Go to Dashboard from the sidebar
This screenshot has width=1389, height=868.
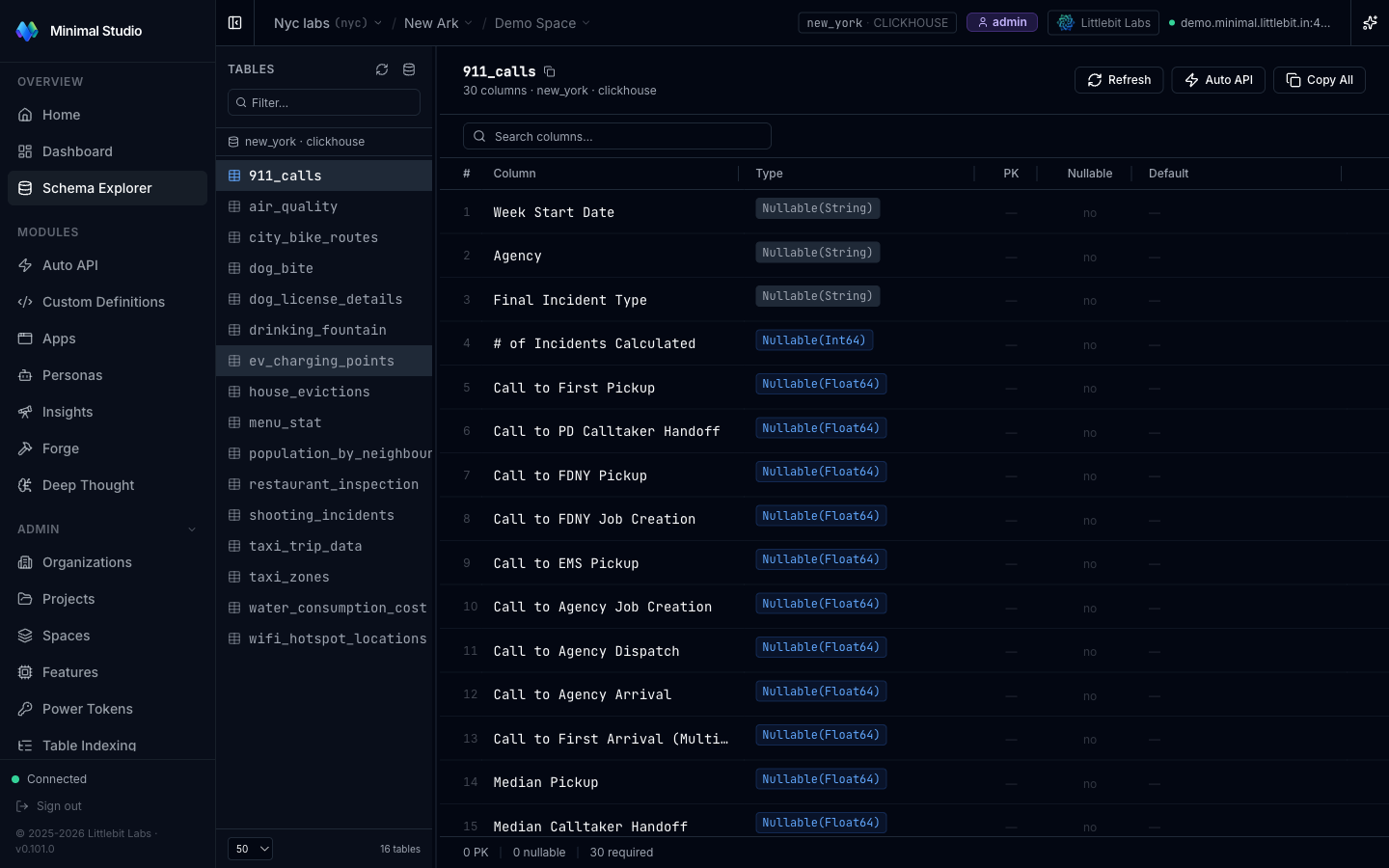(x=77, y=151)
